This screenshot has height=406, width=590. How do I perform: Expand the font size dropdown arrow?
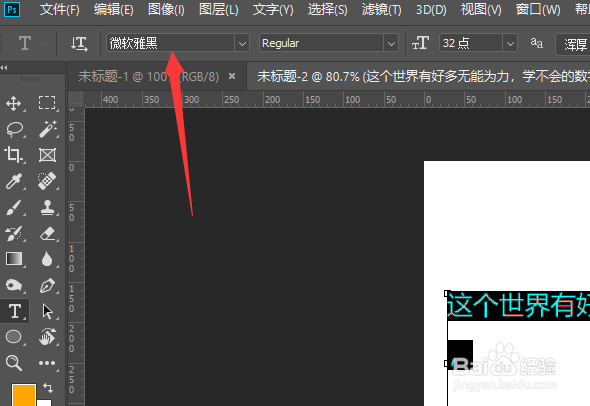[x=510, y=44]
